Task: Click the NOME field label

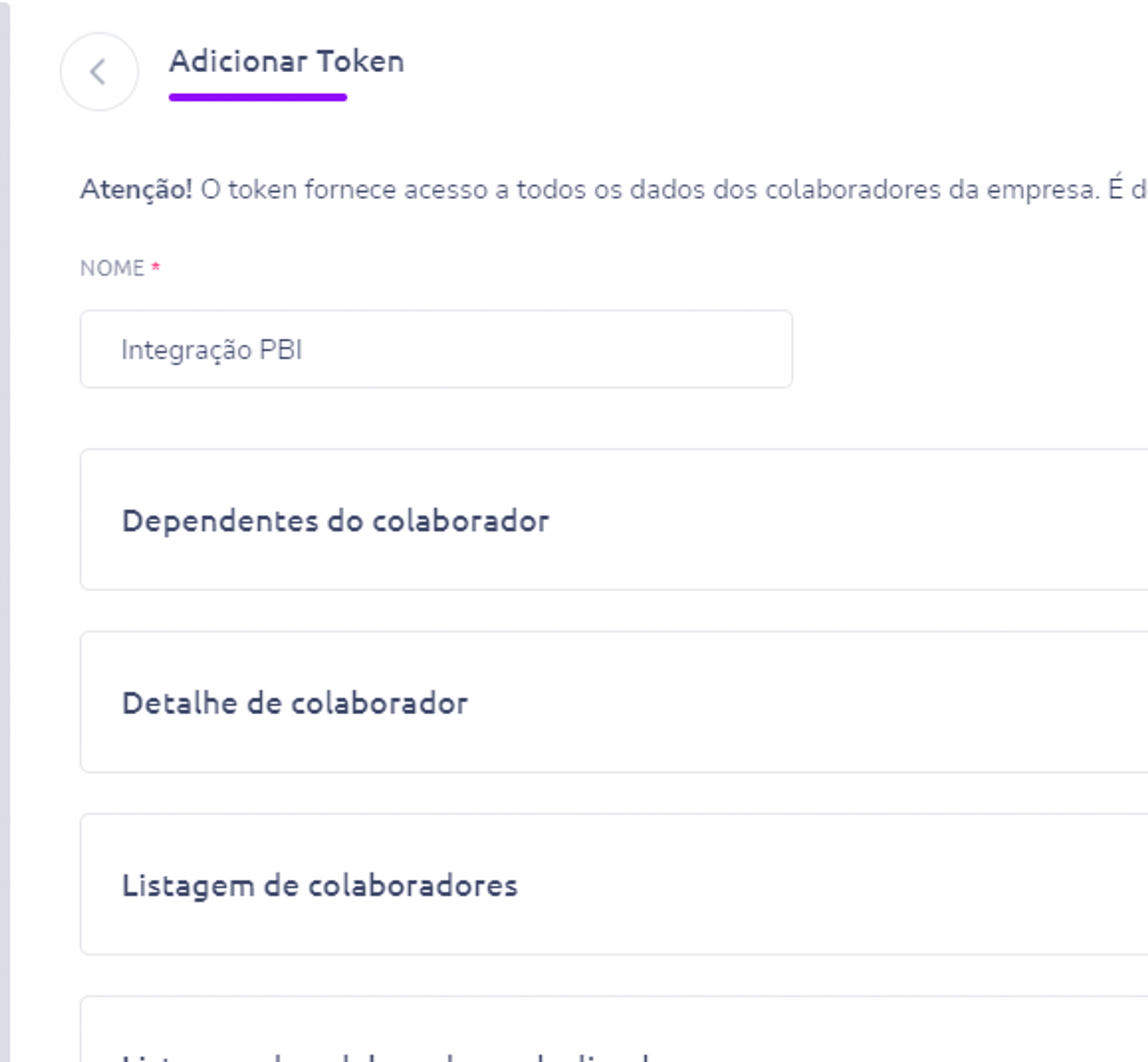Action: (x=112, y=269)
